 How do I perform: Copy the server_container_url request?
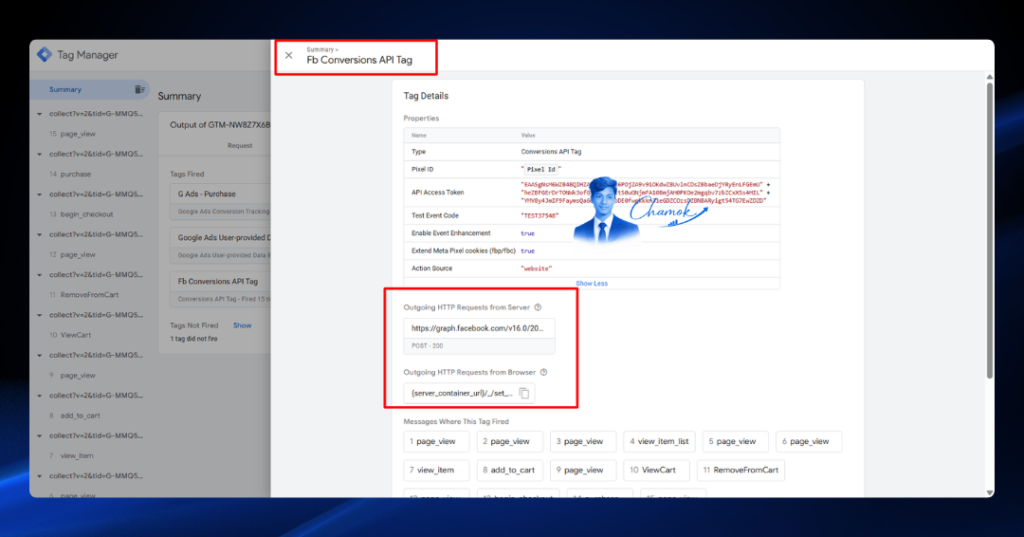point(524,393)
